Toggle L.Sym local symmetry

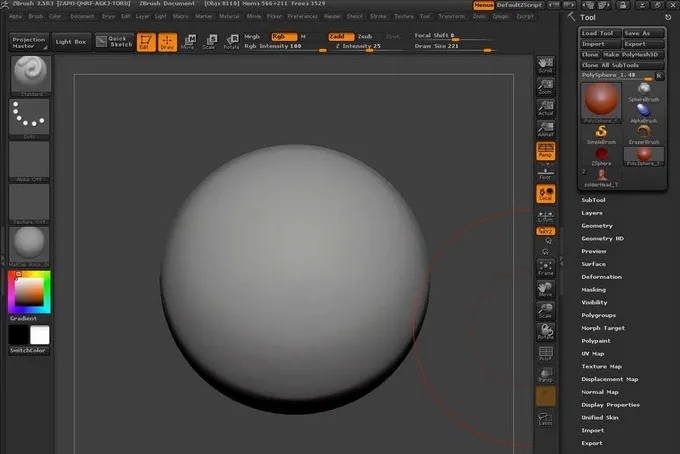coord(545,216)
